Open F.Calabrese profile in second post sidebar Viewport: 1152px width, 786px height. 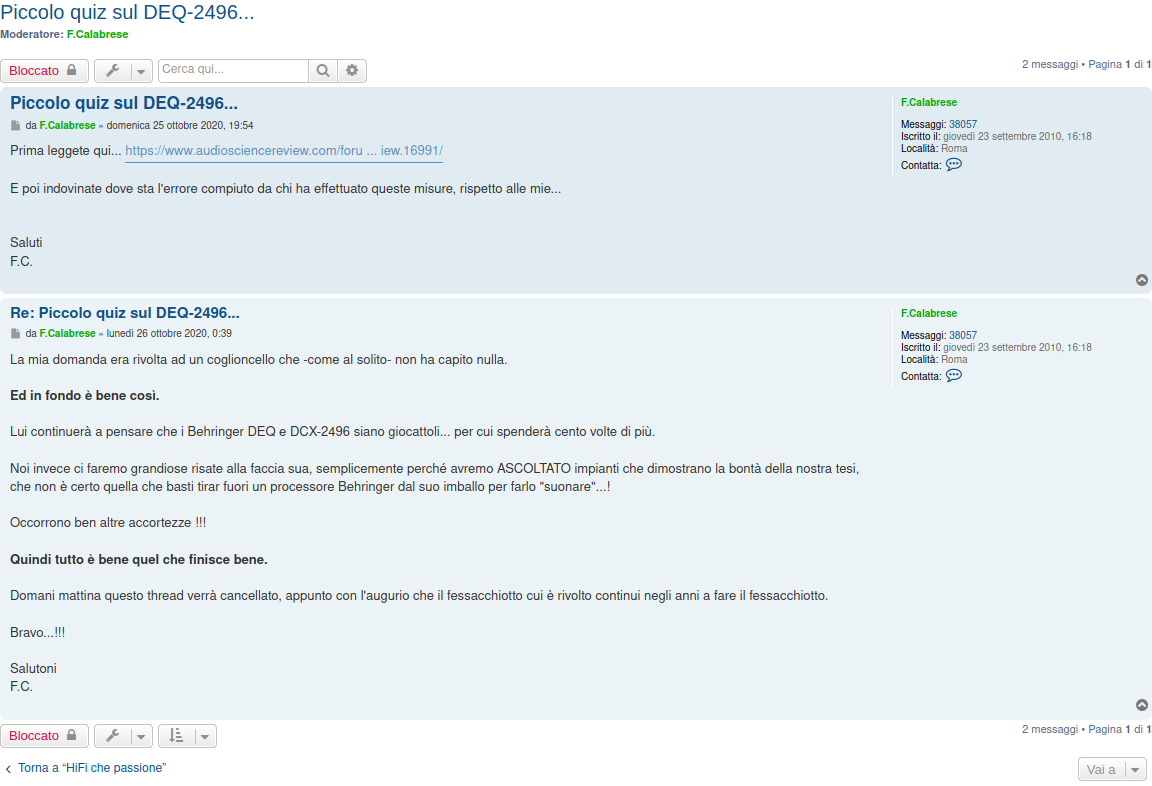coord(929,313)
